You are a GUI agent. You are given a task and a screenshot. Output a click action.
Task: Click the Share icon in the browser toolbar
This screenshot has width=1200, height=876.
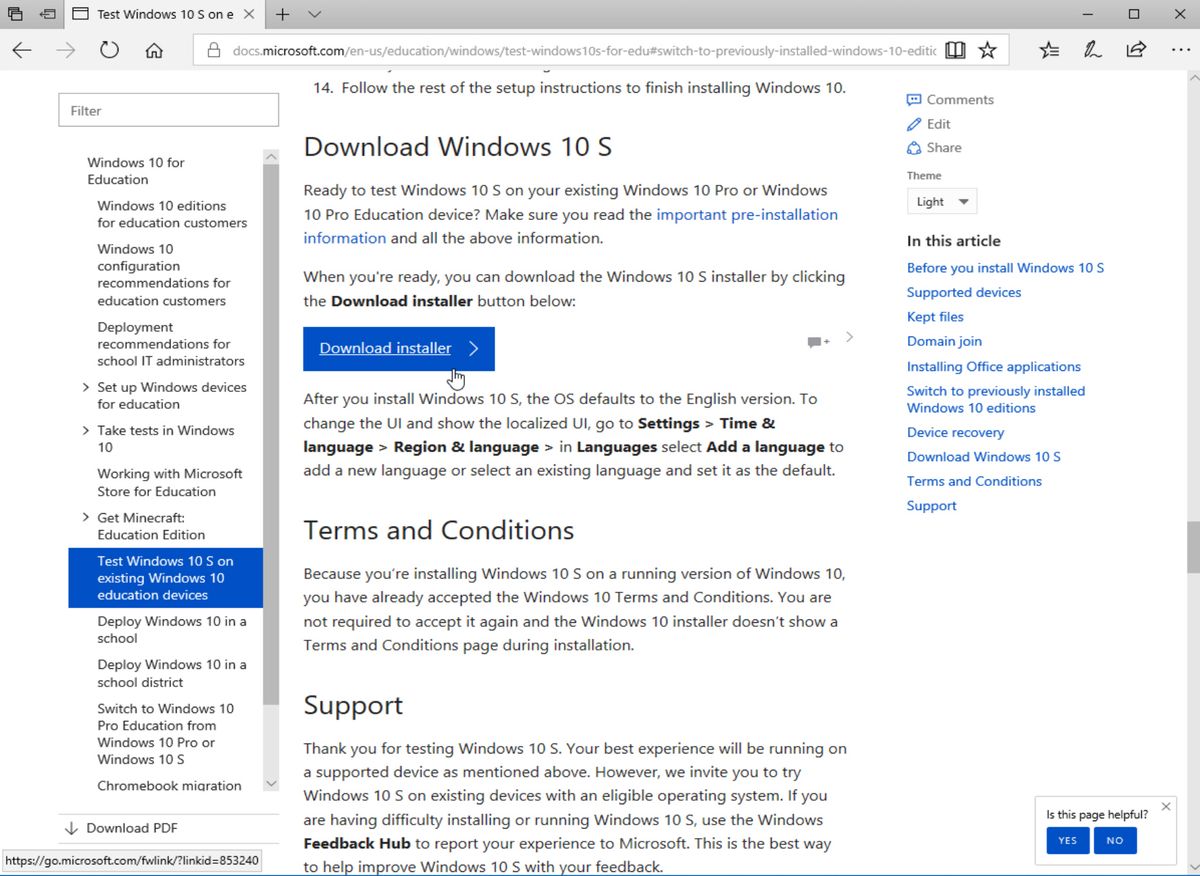coord(1137,49)
